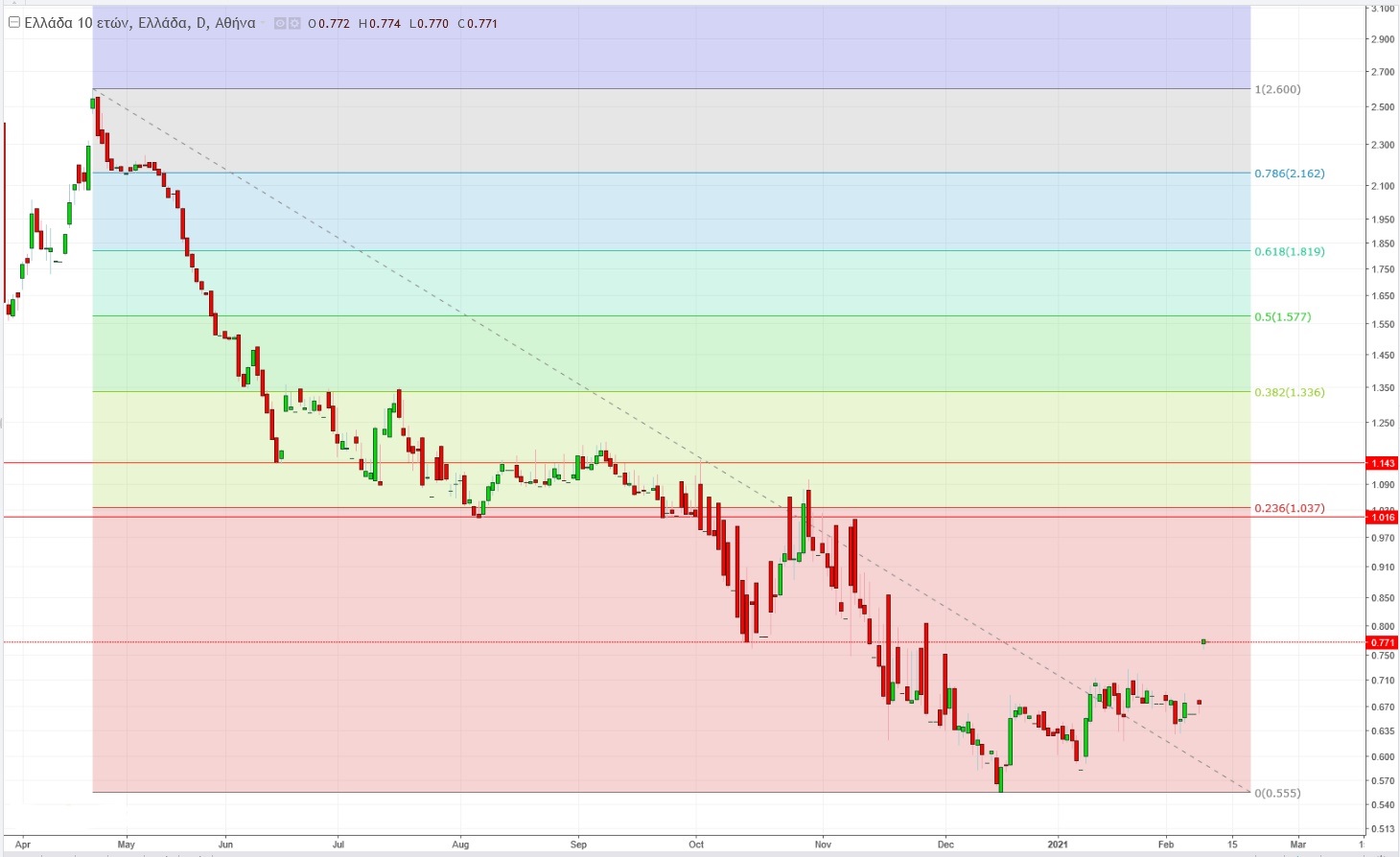Select the 1.143 horizontal line price tag

pyautogui.click(x=1382, y=463)
